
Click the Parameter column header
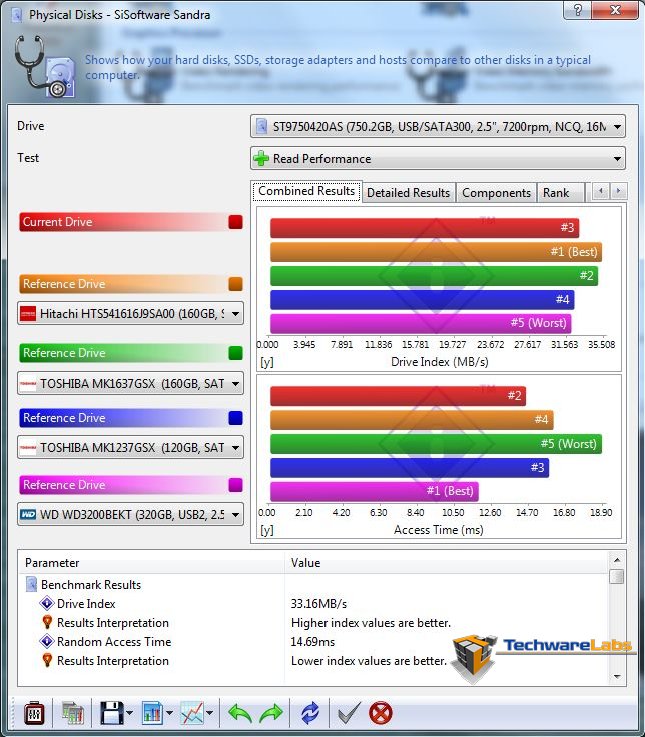151,563
